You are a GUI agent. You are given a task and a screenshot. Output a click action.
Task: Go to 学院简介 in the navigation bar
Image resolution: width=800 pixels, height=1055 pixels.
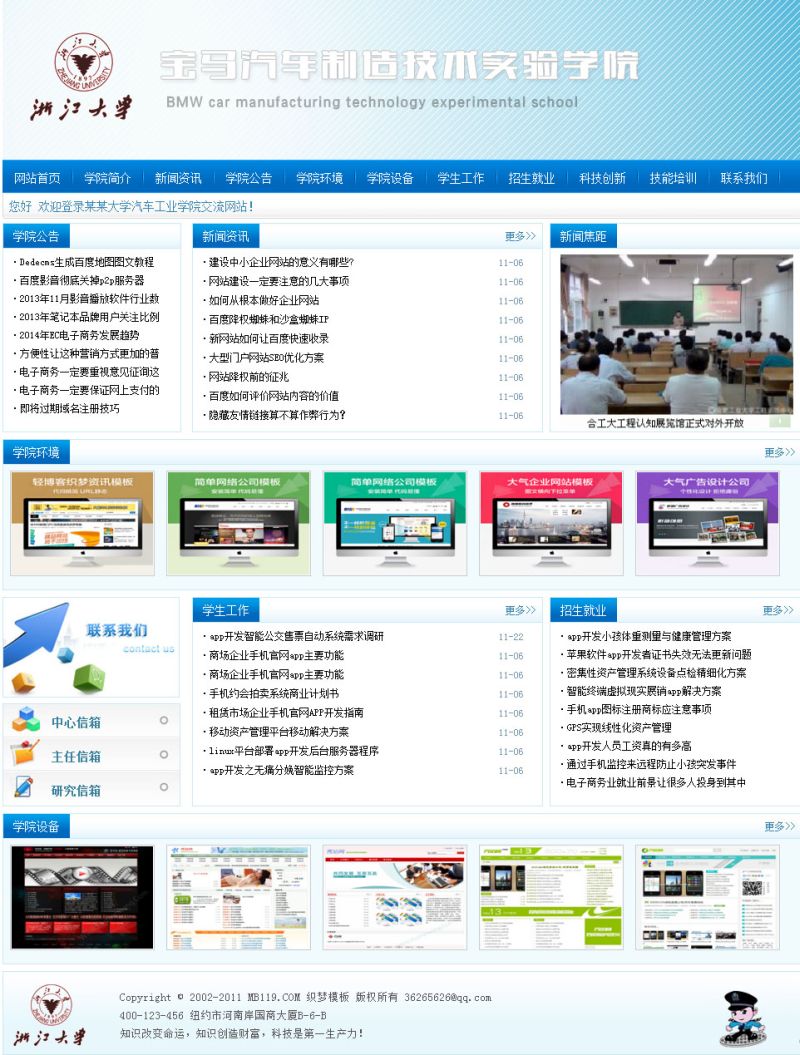point(108,178)
